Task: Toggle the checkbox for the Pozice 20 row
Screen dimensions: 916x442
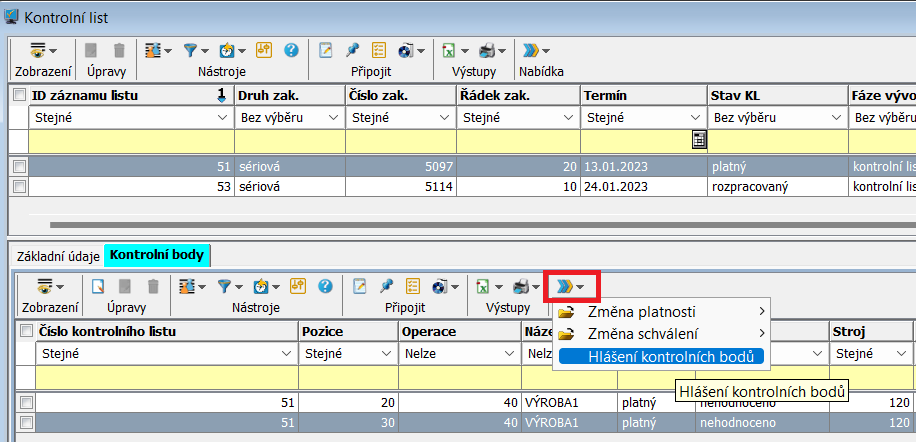Action: (26, 402)
